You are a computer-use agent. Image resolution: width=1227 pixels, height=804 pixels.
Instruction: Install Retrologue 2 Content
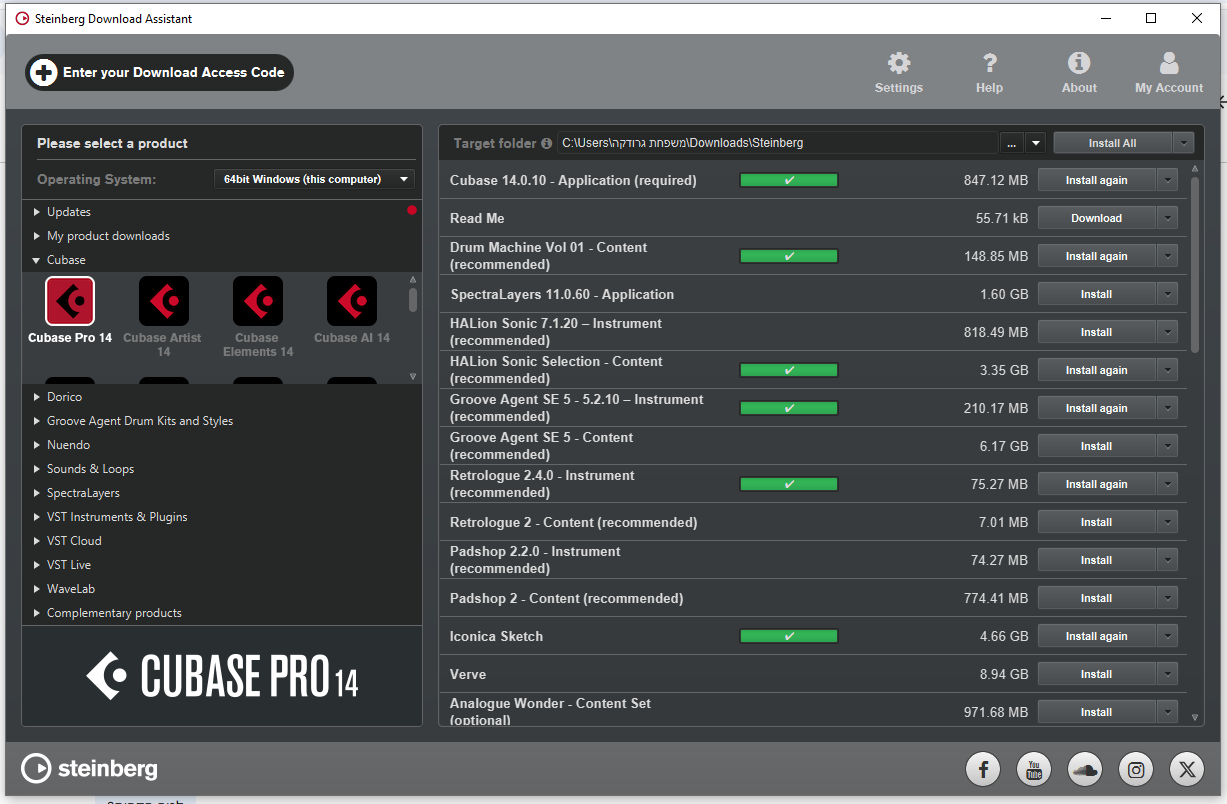click(x=1097, y=522)
